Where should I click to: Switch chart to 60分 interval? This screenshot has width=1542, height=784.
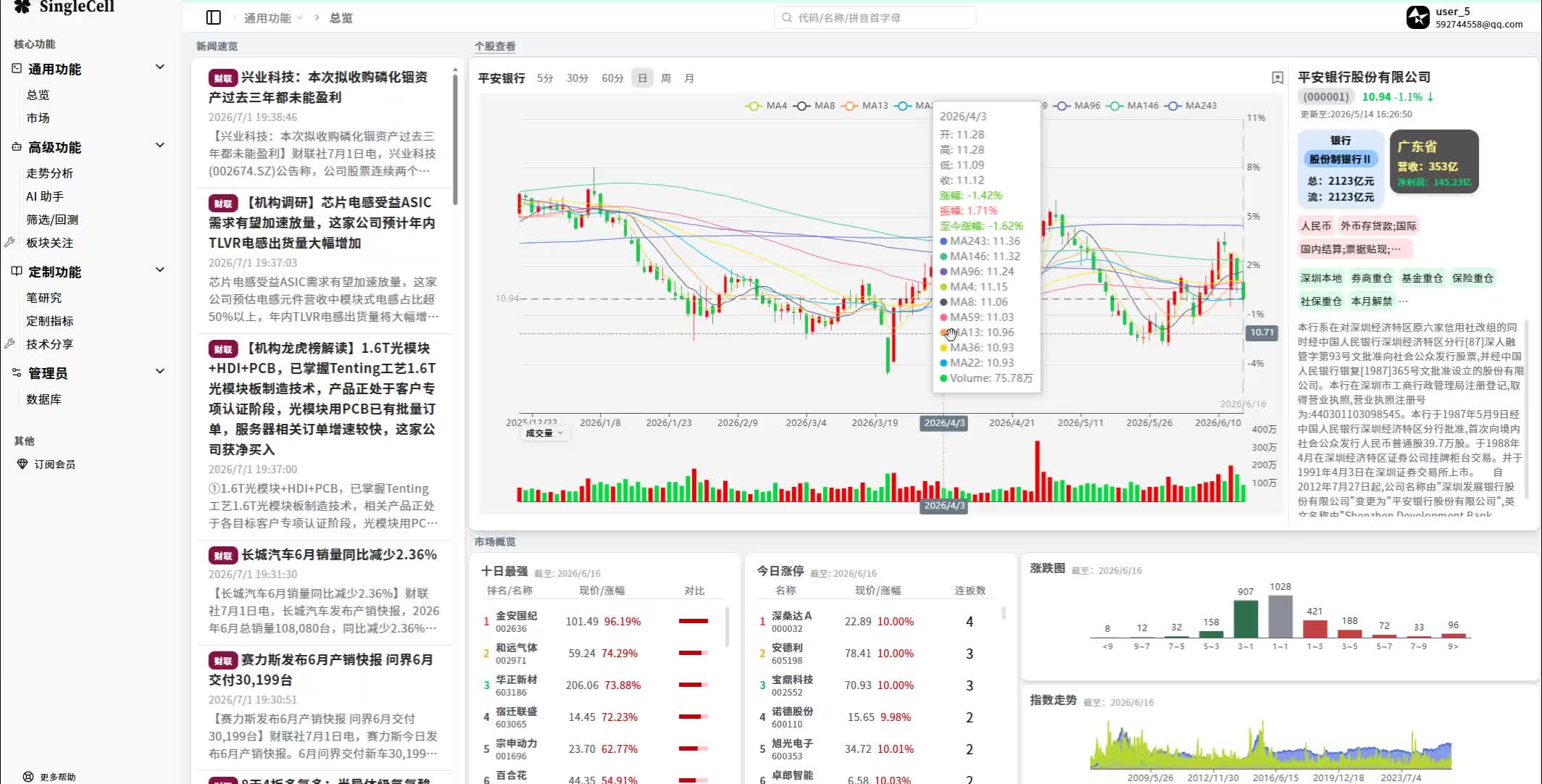612,78
